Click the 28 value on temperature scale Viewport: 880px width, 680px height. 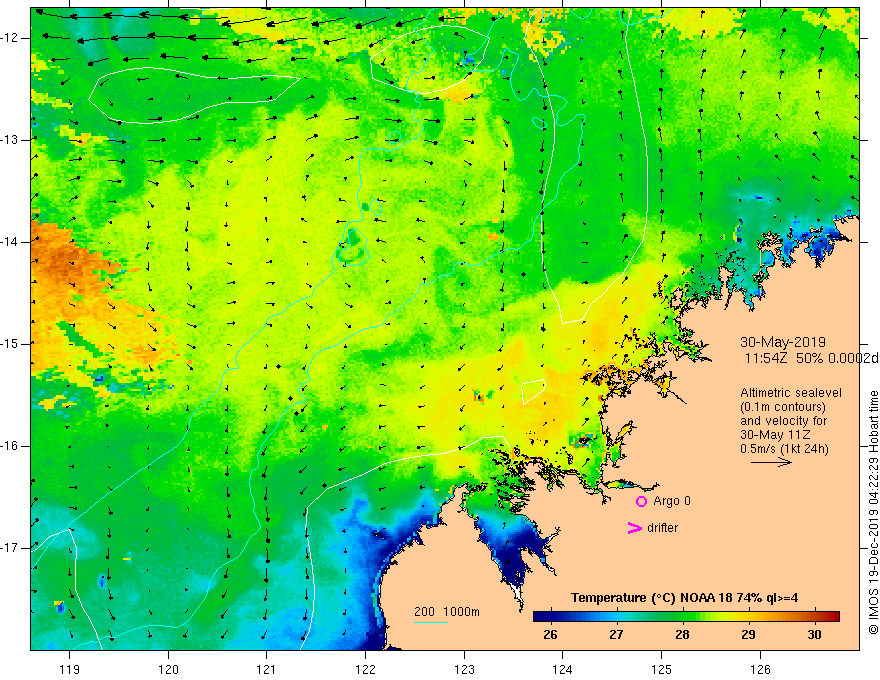682,635
